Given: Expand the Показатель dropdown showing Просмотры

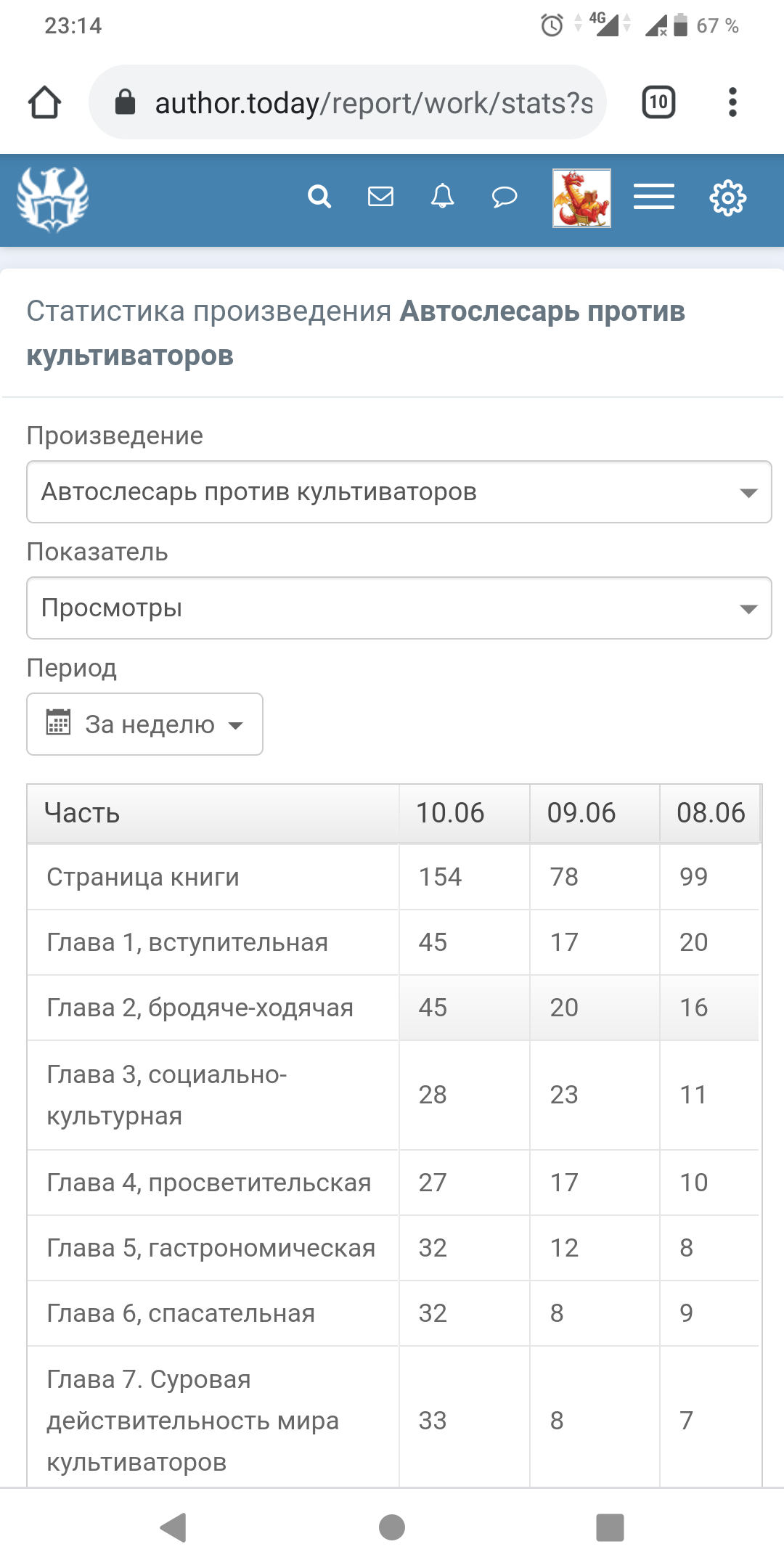Looking at the screenshot, I should pyautogui.click(x=399, y=608).
